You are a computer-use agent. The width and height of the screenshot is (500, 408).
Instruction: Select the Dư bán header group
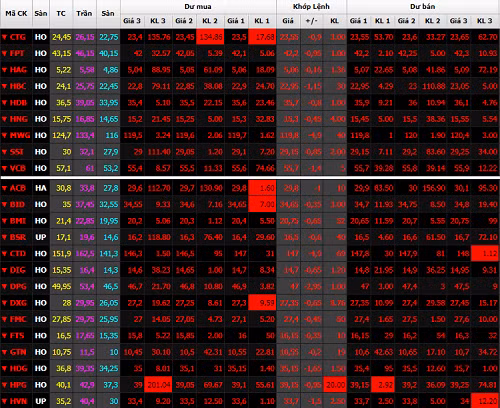[x=423, y=7]
